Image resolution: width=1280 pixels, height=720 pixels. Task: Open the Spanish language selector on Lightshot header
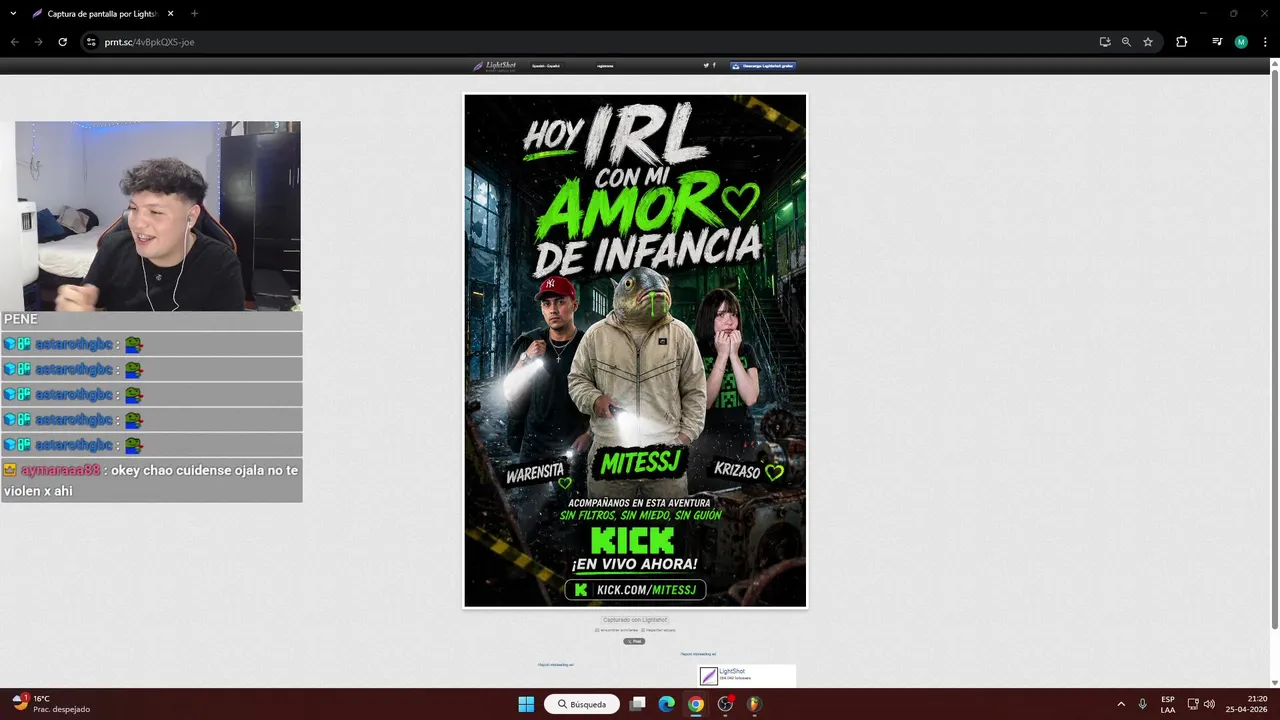(546, 66)
